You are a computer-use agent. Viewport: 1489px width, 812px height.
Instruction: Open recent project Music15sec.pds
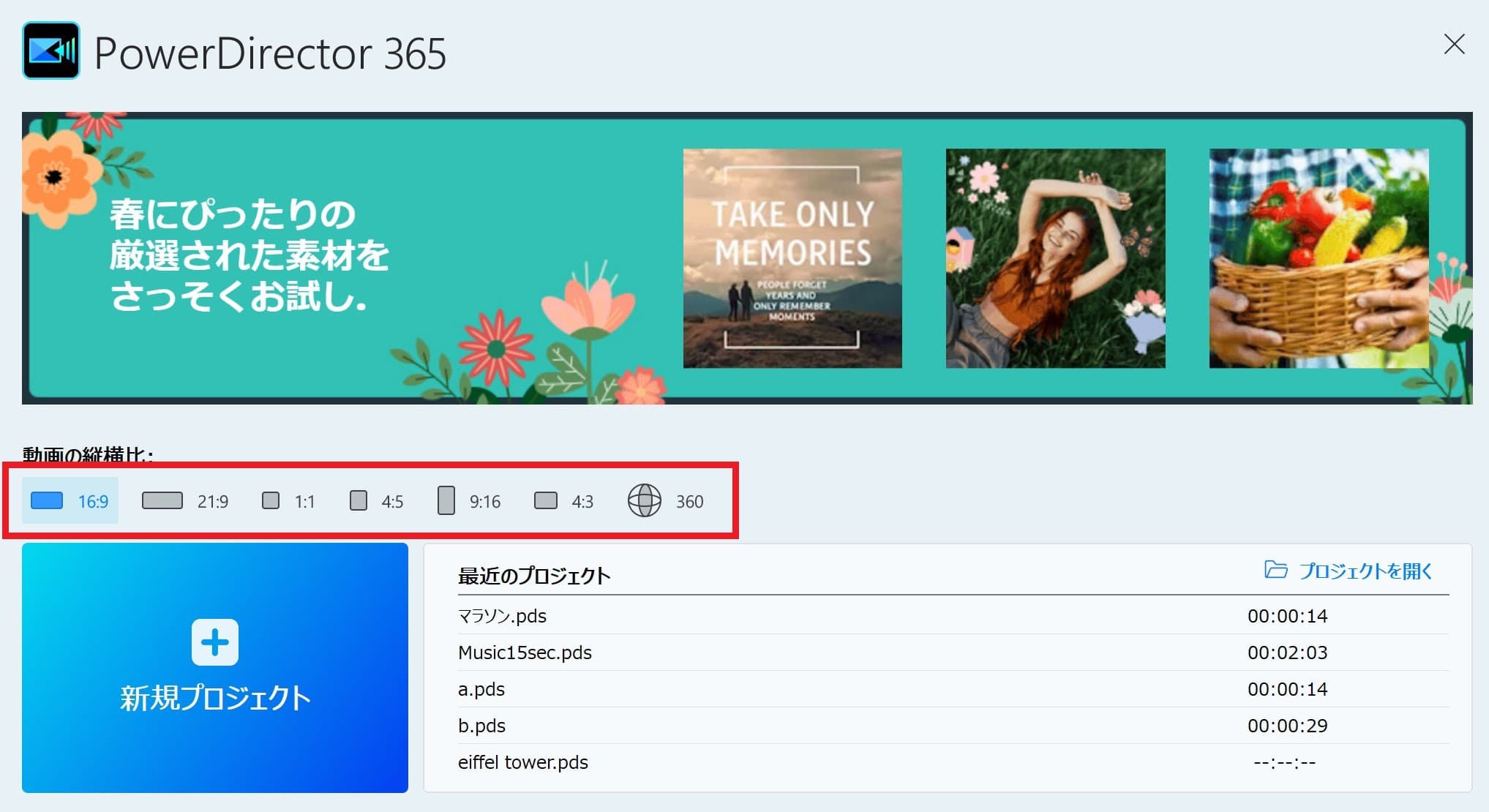pos(525,653)
